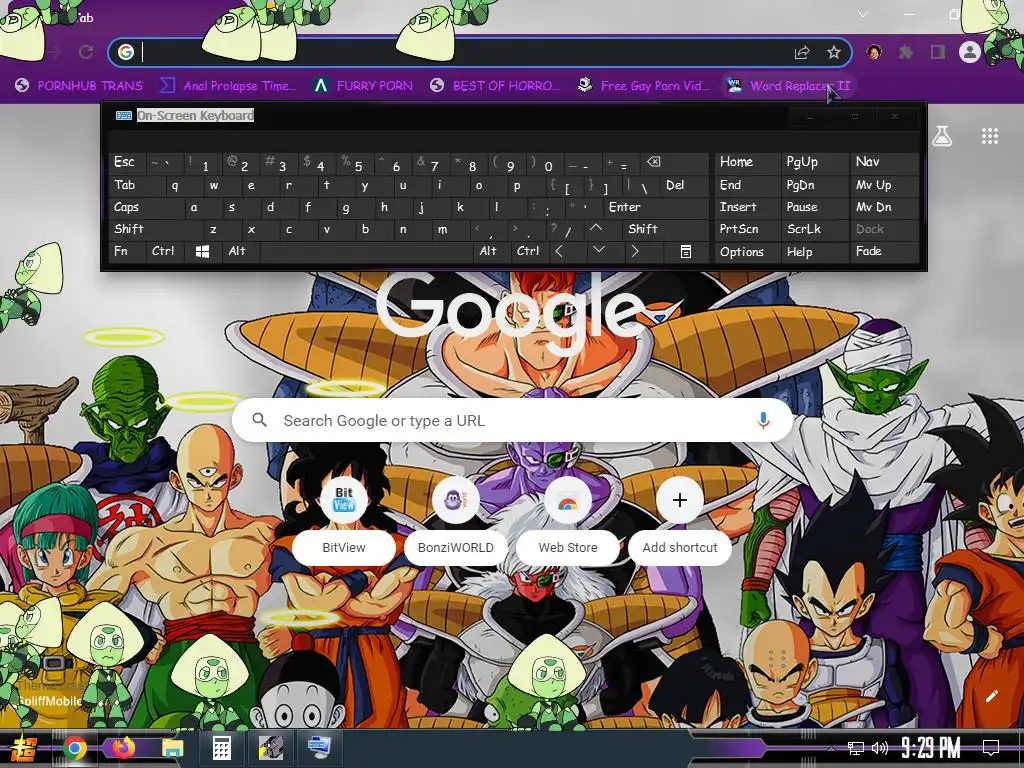The width and height of the screenshot is (1024, 768).
Task: Click the extension avatar icon in toolbar
Action: pos(874,52)
